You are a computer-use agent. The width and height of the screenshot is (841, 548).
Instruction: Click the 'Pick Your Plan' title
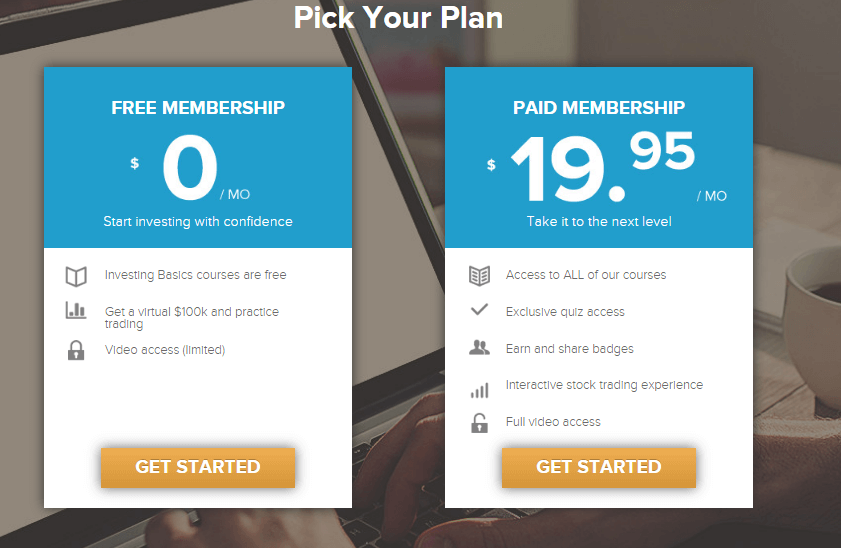[398, 17]
